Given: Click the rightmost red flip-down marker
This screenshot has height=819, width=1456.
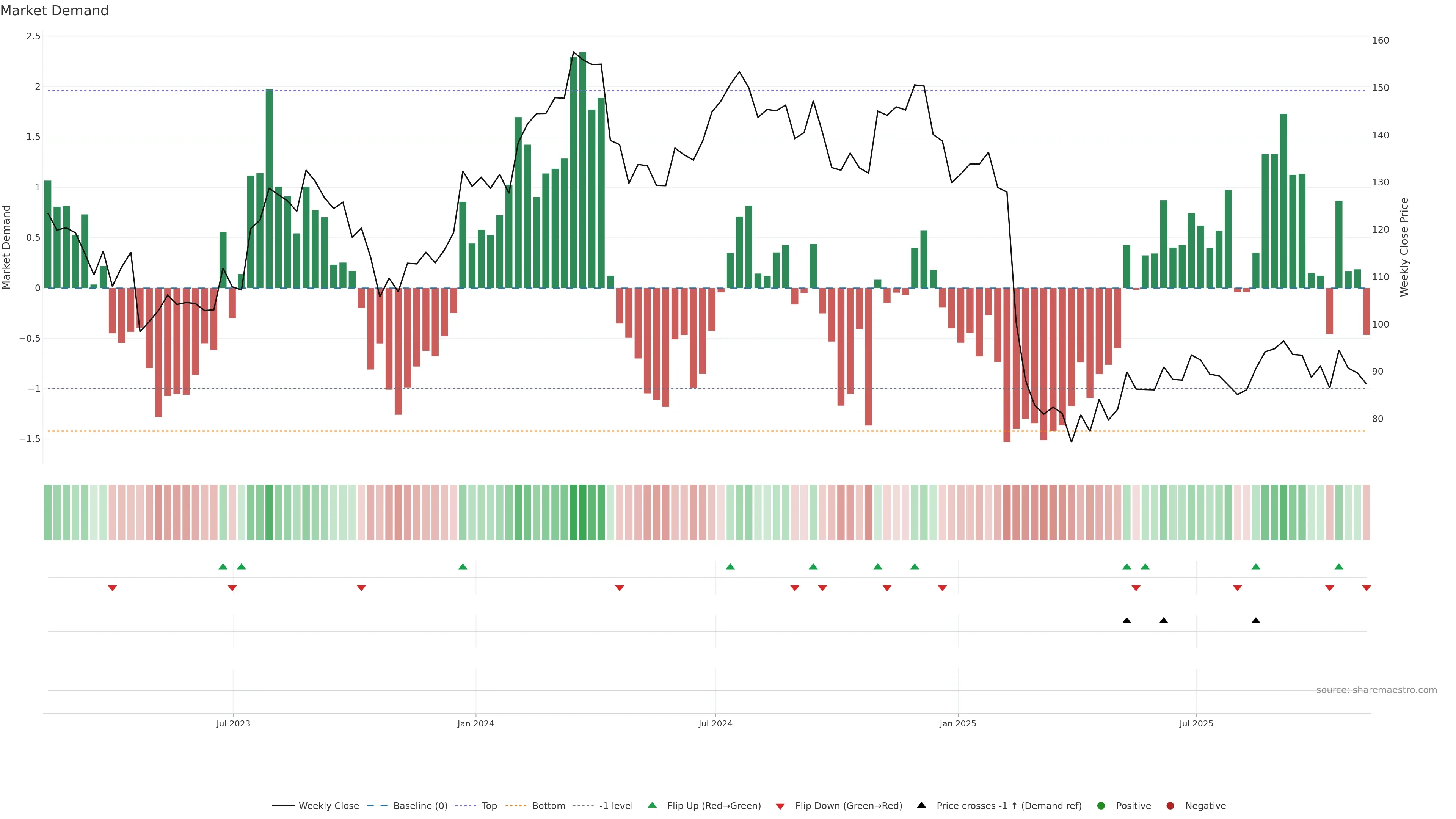Looking at the screenshot, I should point(1366,588).
